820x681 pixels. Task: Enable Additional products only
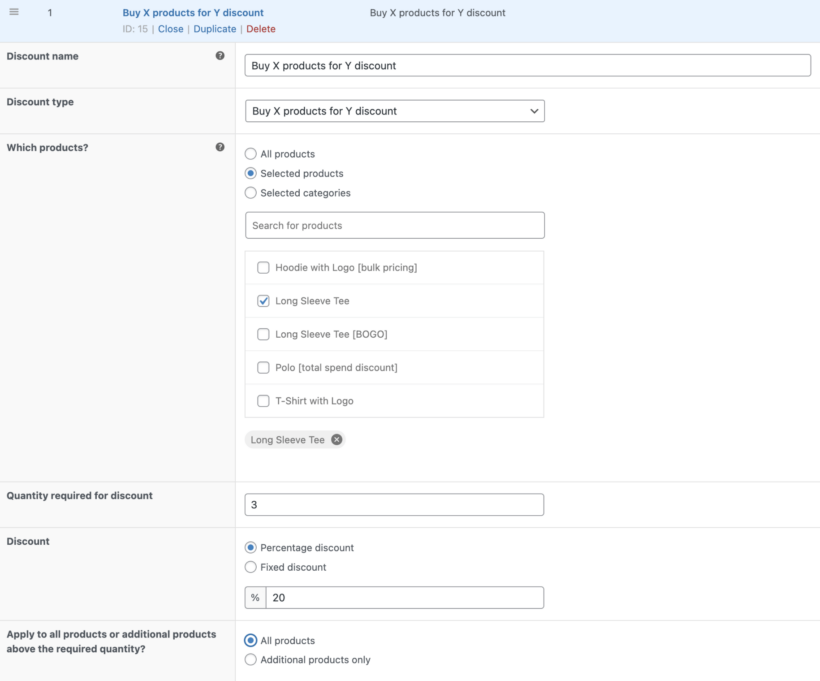(x=250, y=659)
